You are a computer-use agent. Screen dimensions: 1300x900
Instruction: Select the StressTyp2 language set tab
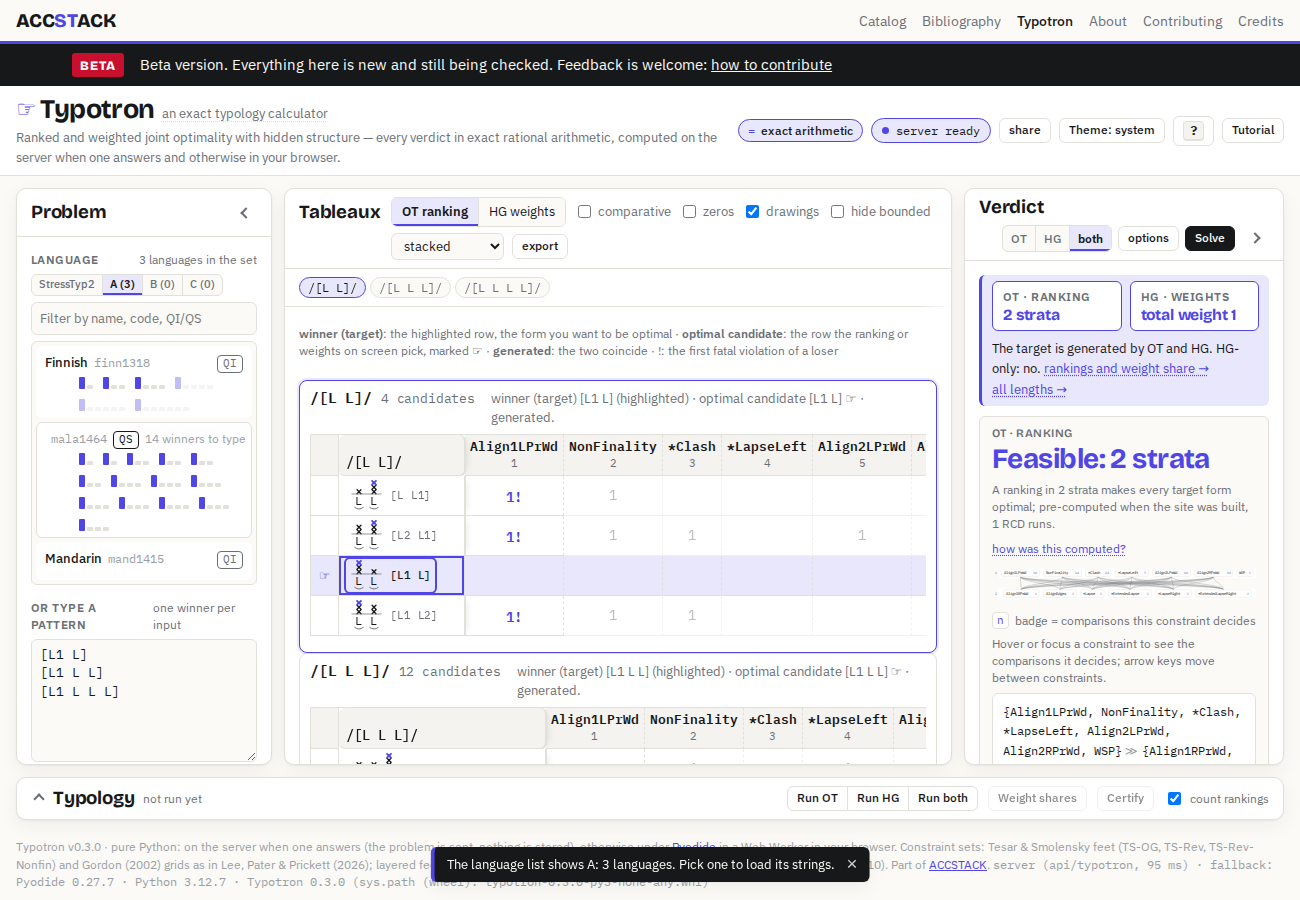pos(67,285)
